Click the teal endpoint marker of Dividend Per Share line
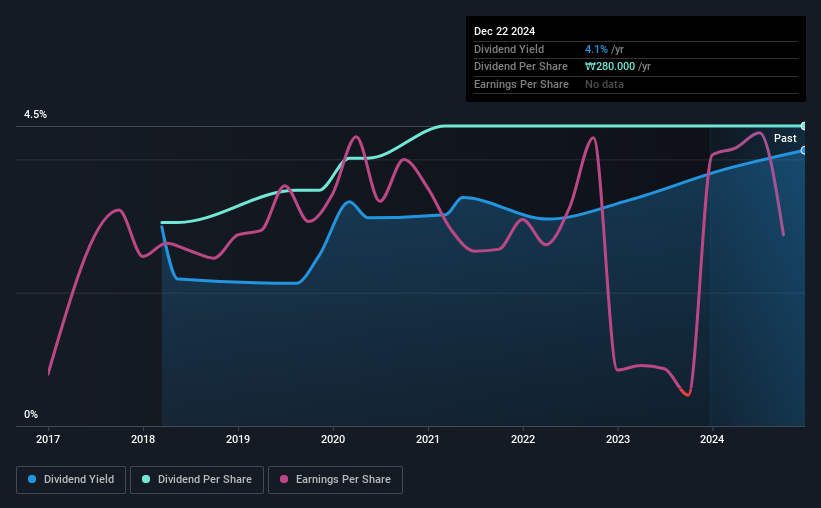 point(803,126)
